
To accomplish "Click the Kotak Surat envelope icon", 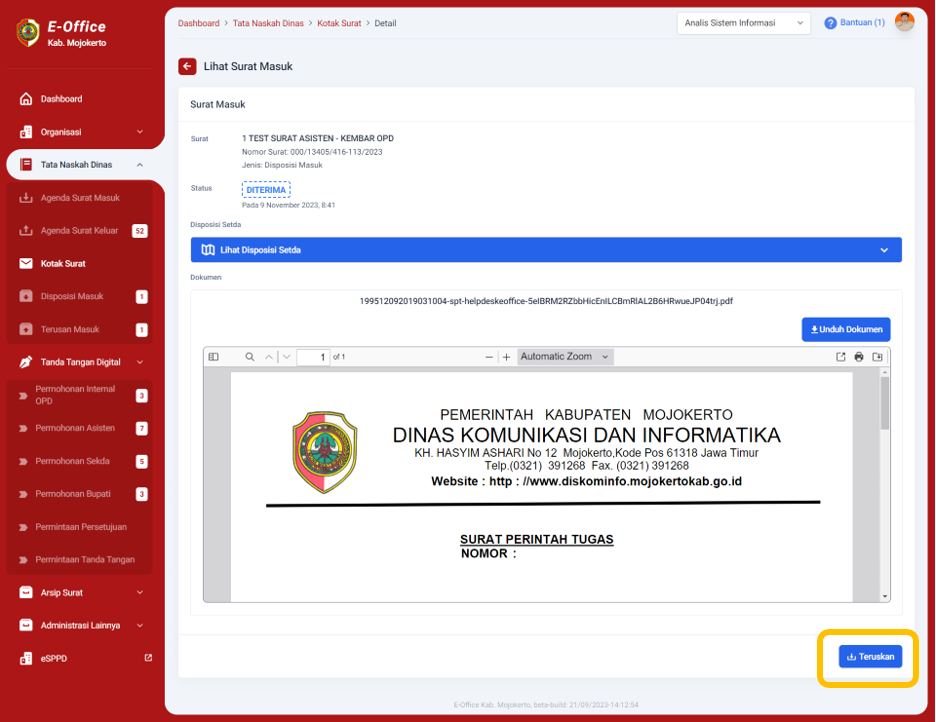I will [x=26, y=263].
